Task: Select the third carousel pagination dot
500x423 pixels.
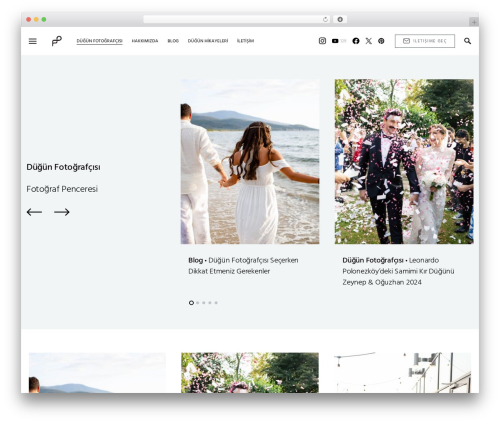Action: click(204, 303)
